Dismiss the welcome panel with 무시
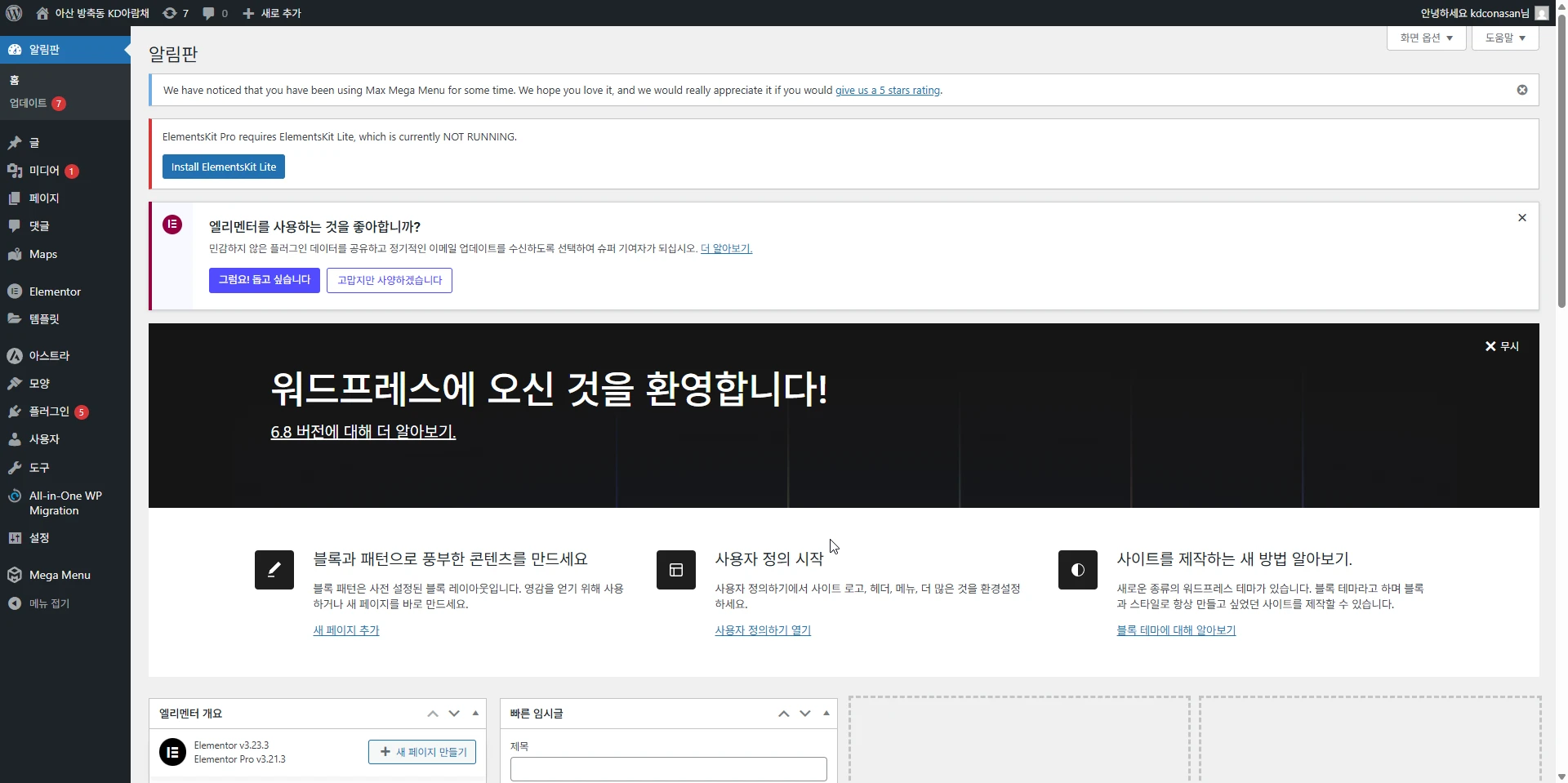The width and height of the screenshot is (1568, 783). point(1502,346)
